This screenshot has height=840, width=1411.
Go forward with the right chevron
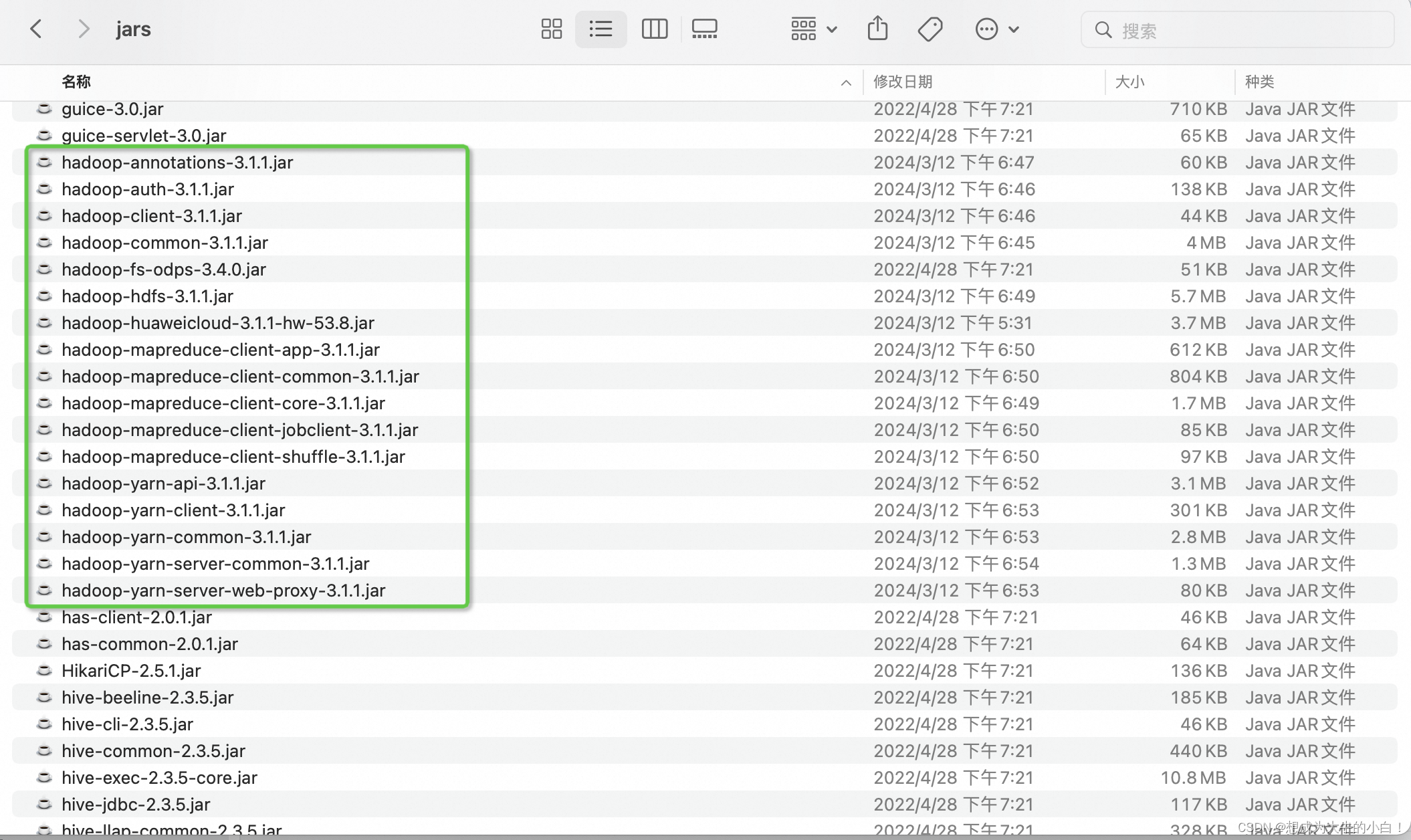pyautogui.click(x=83, y=29)
